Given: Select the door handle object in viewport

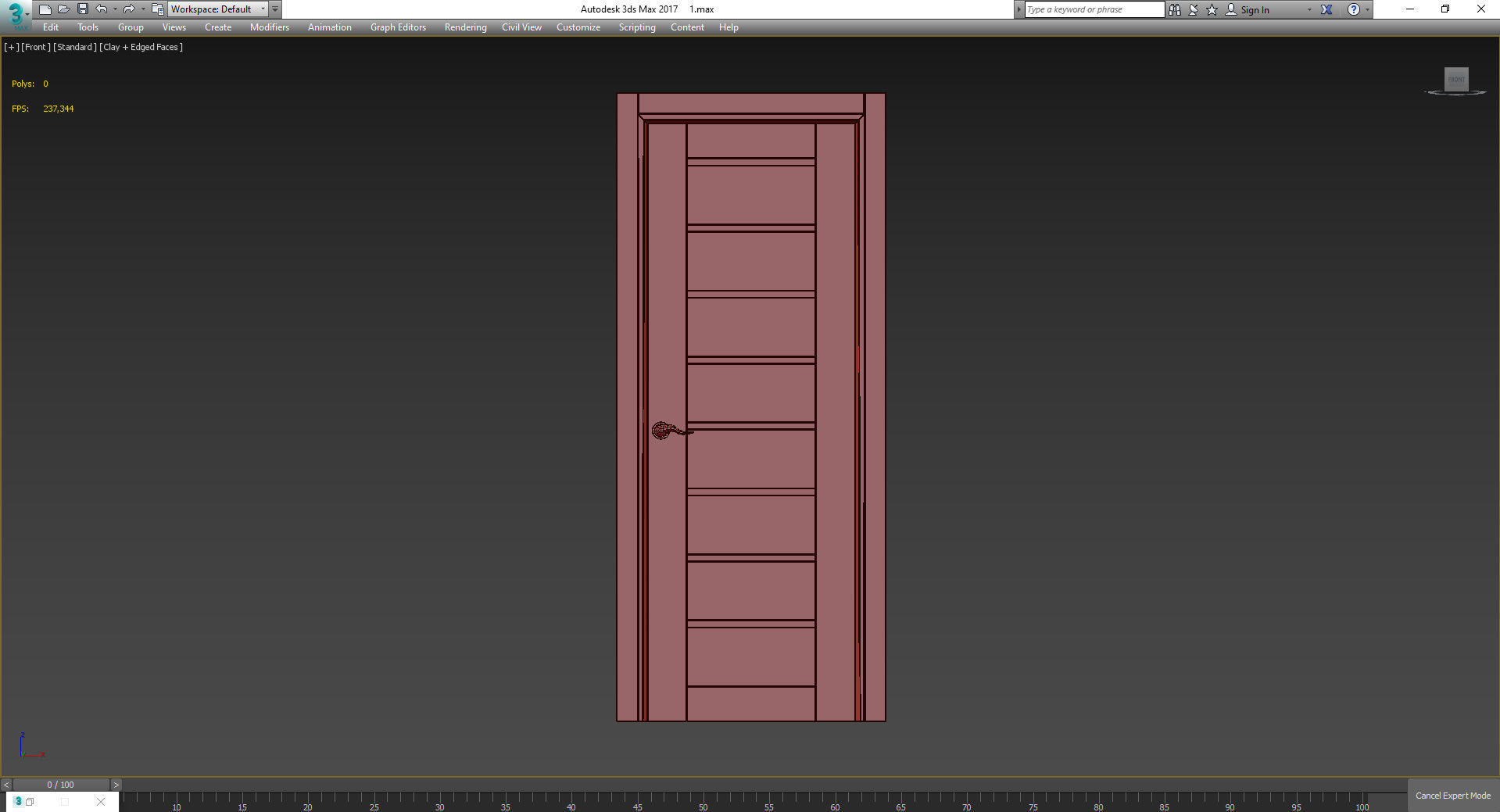Looking at the screenshot, I should pos(671,431).
